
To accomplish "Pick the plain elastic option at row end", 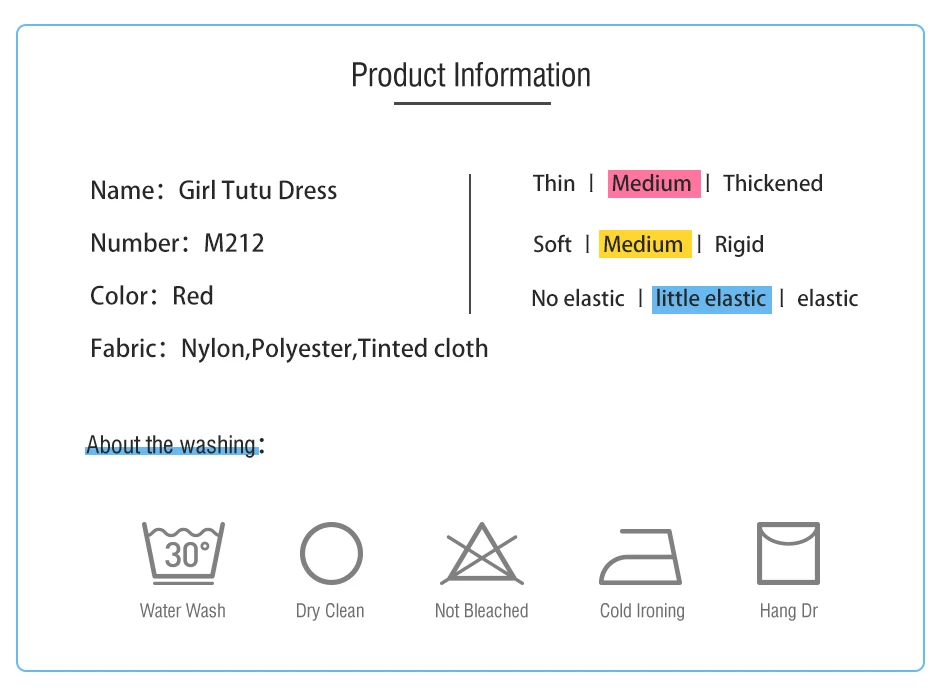I will pyautogui.click(x=828, y=299).
